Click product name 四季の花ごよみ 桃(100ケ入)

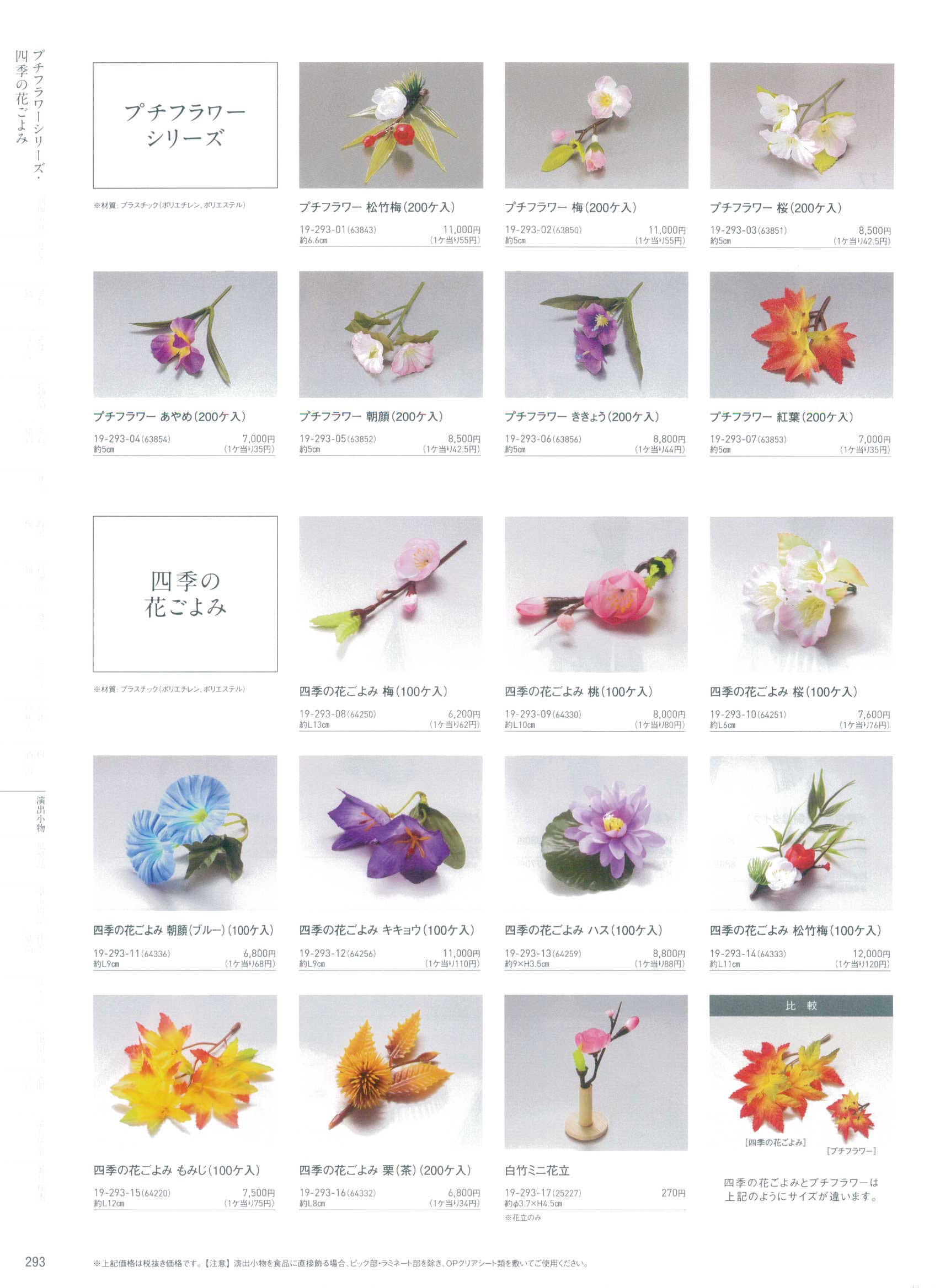[579, 691]
